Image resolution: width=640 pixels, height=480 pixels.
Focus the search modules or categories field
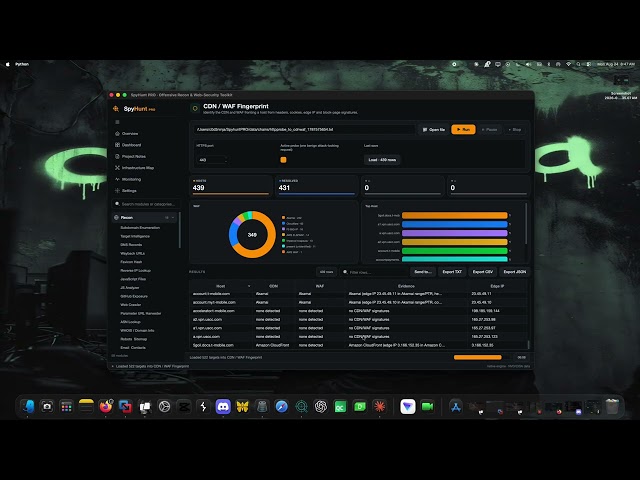[x=145, y=204]
